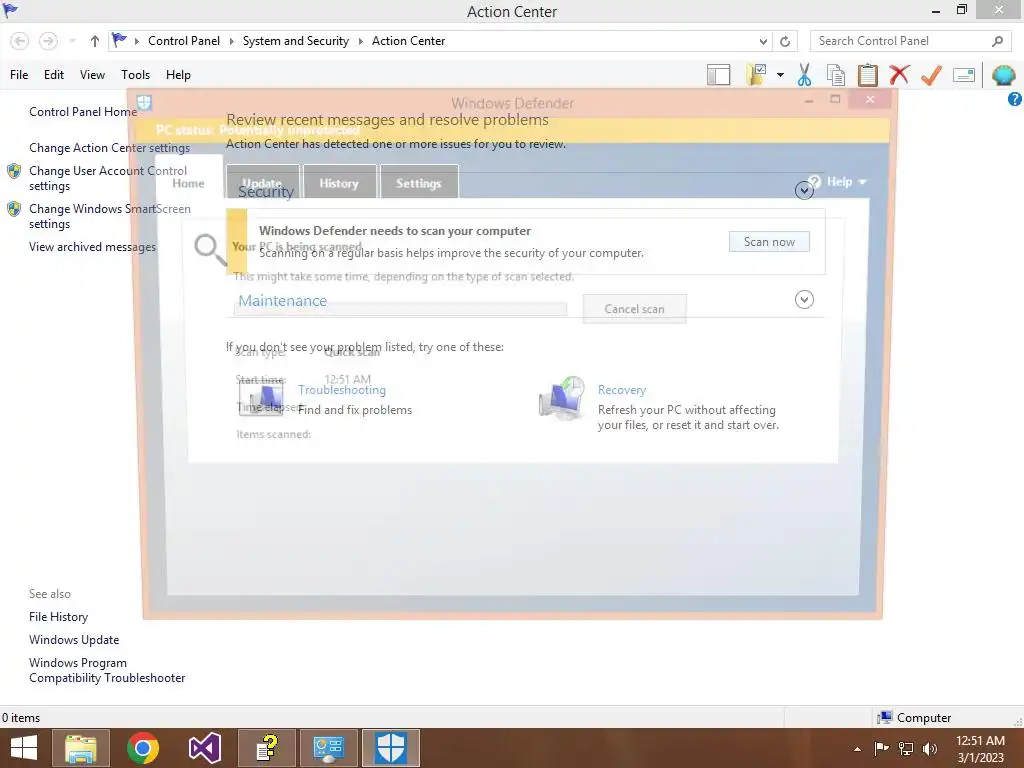
Task: Expand arrow after Control Panel breadcrumb
Action: (x=231, y=41)
